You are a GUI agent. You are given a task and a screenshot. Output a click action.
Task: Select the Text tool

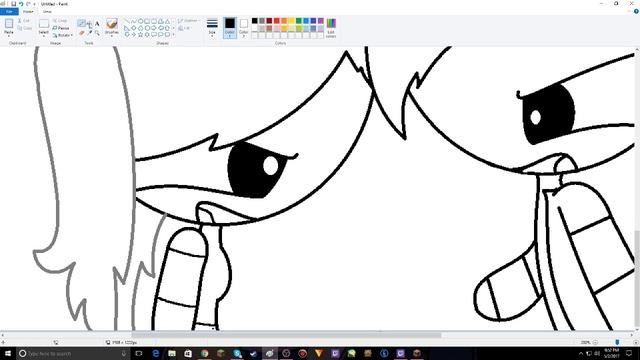click(97, 24)
